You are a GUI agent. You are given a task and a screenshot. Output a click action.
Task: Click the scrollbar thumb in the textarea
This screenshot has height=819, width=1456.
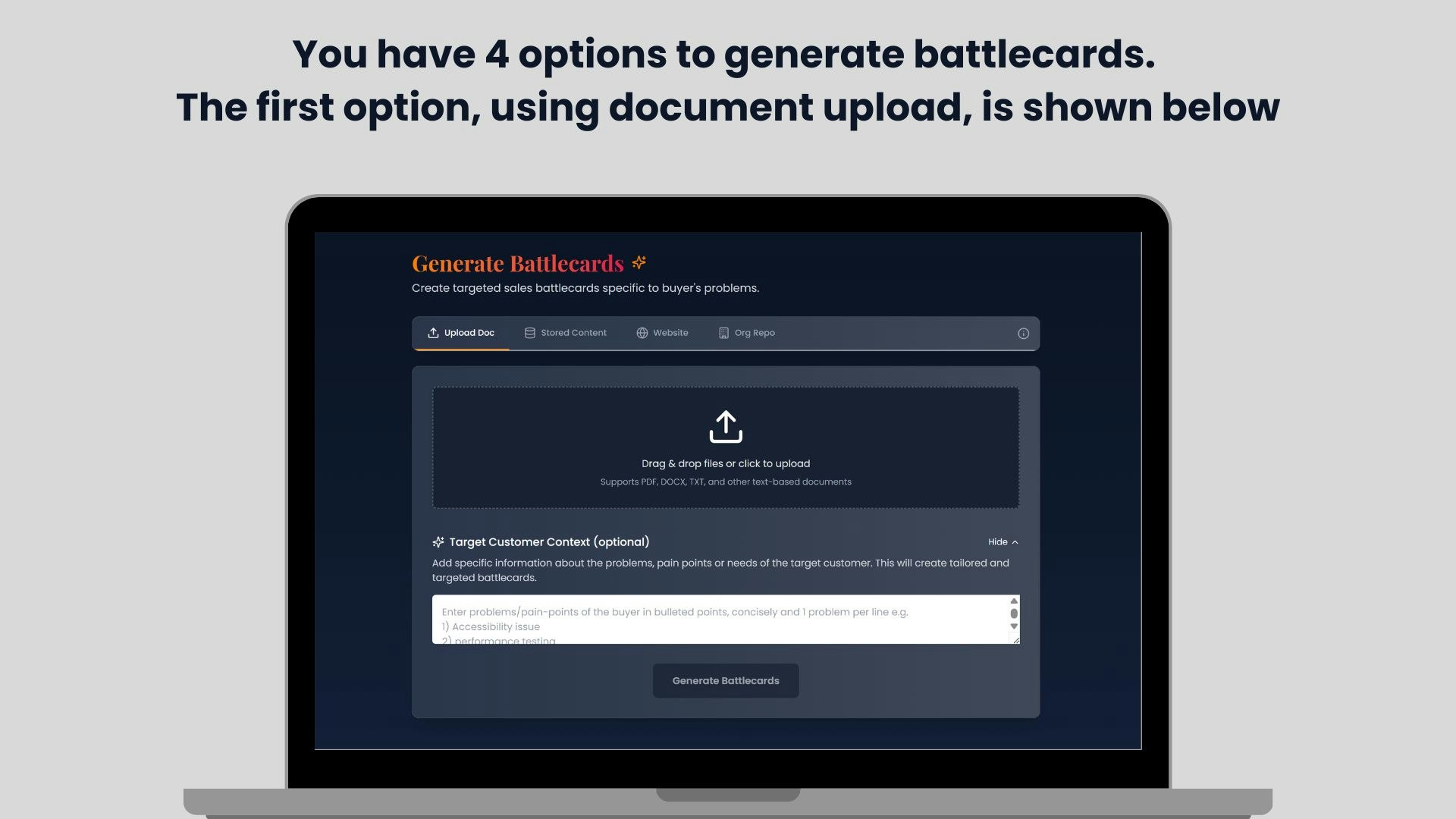pyautogui.click(x=1014, y=613)
